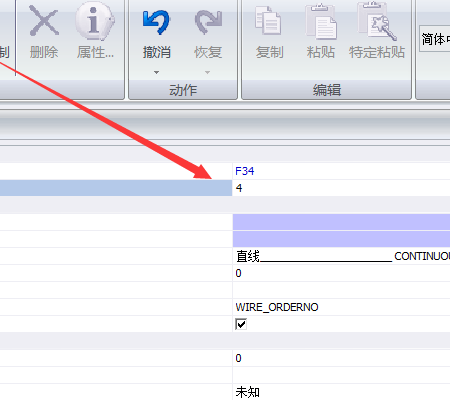Click the Paste (粘贴) clipboard icon
Viewport: 450px width, 400px height.
pos(321,21)
